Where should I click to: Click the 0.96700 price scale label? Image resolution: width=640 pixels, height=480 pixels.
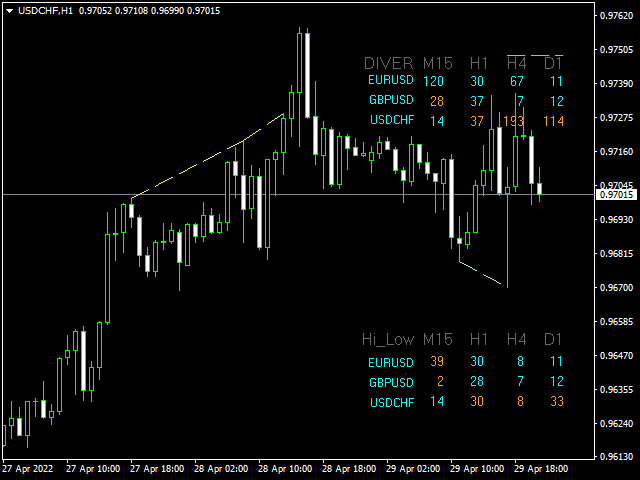(617, 287)
